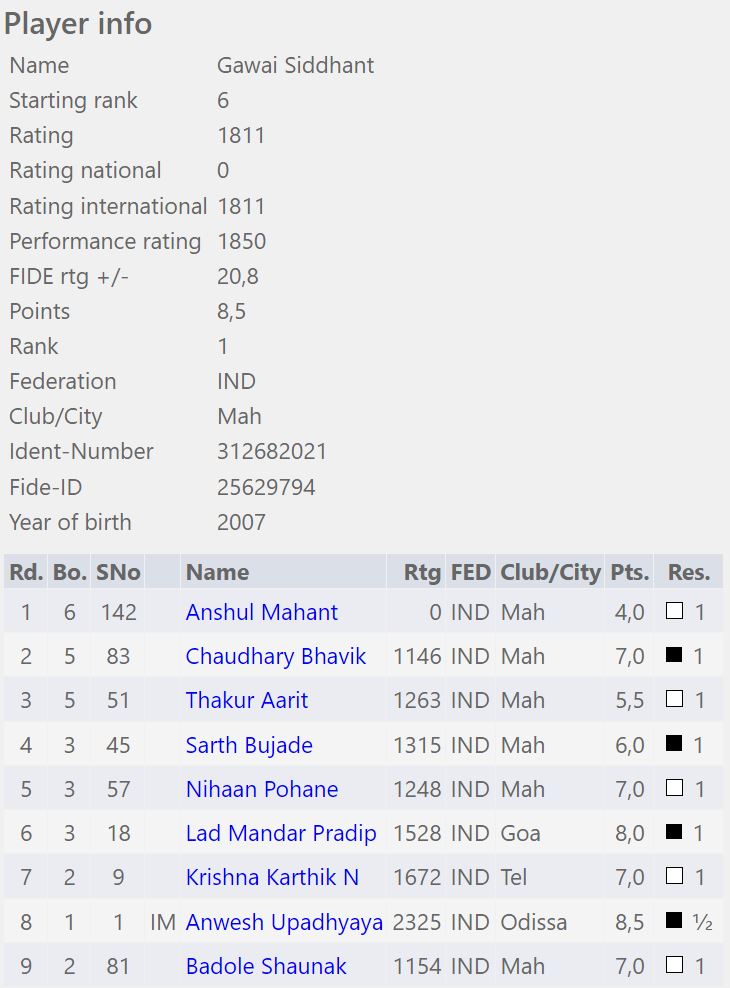The height and width of the screenshot is (988, 730).
Task: Click white piece icon in round 9
Action: pyautogui.click(x=675, y=965)
